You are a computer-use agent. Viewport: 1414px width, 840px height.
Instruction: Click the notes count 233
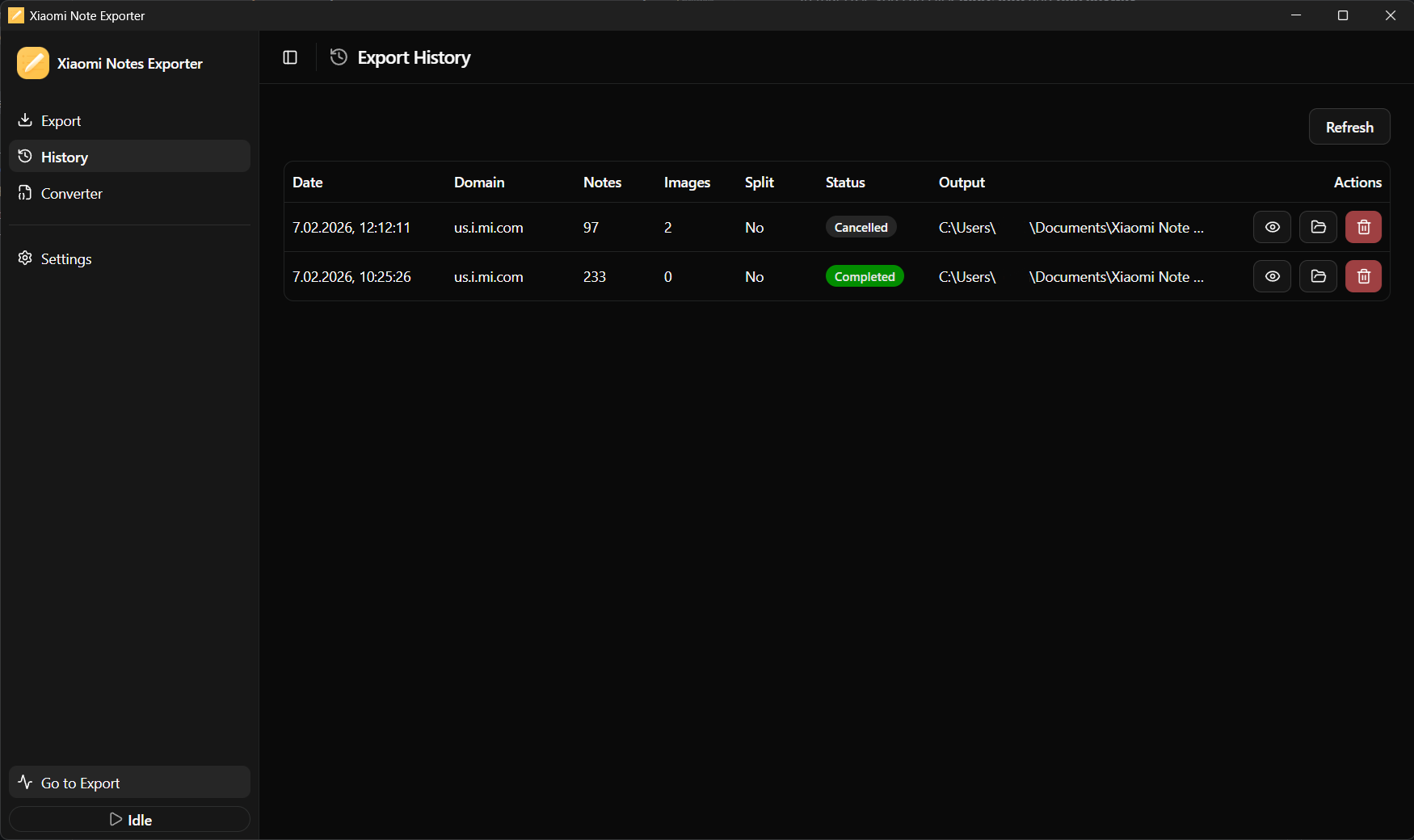(x=595, y=277)
